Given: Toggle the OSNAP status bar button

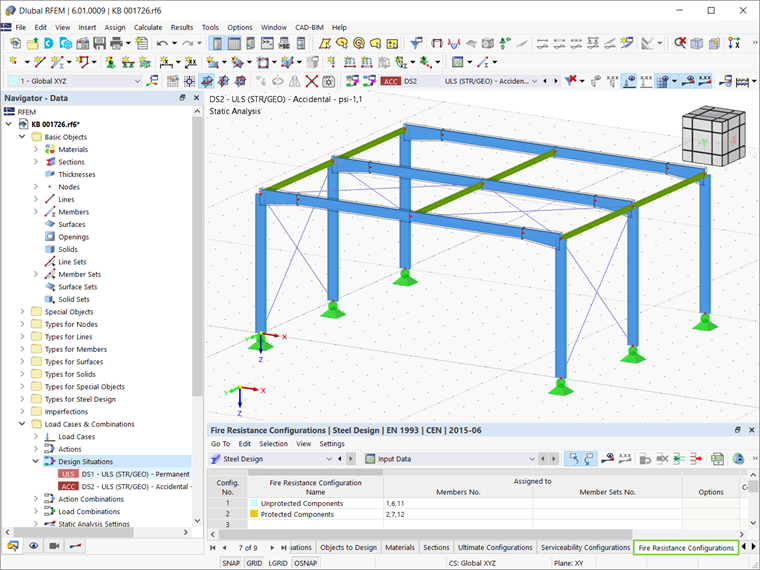Looking at the screenshot, I should click(305, 563).
